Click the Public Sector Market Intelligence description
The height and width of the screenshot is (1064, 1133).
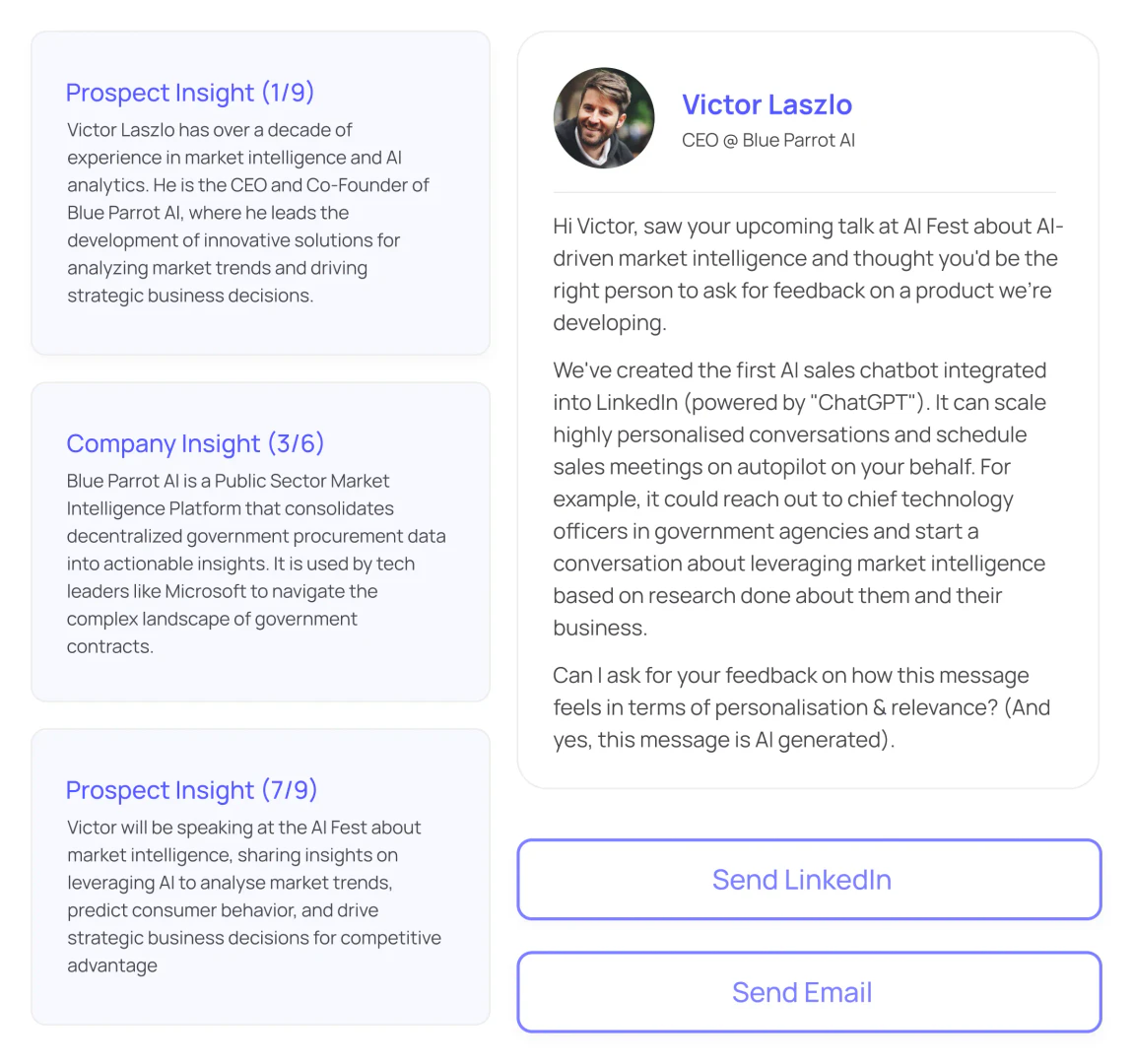pyautogui.click(x=255, y=564)
